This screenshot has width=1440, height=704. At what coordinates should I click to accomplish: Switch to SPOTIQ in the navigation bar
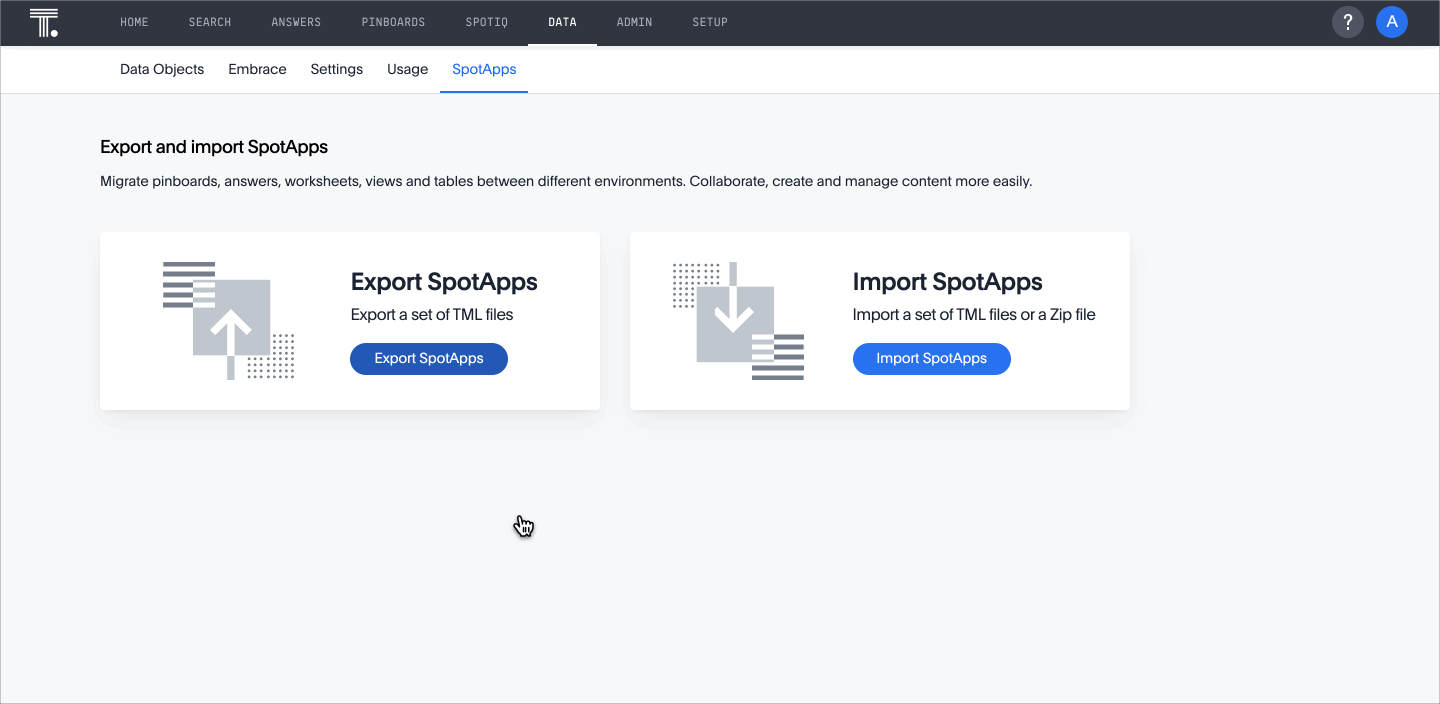click(x=487, y=22)
